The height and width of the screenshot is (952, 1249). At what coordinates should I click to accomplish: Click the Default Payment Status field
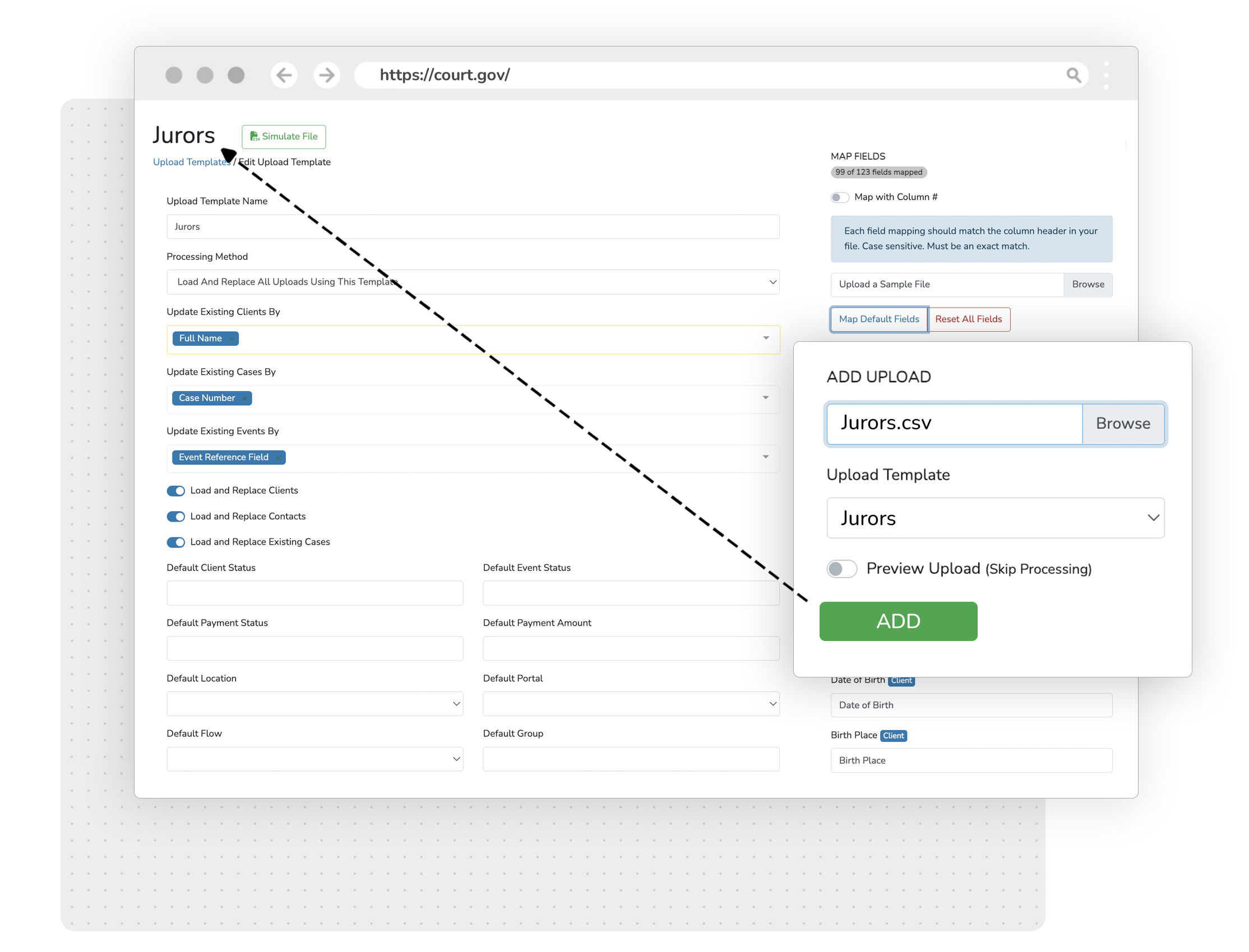pyautogui.click(x=314, y=648)
